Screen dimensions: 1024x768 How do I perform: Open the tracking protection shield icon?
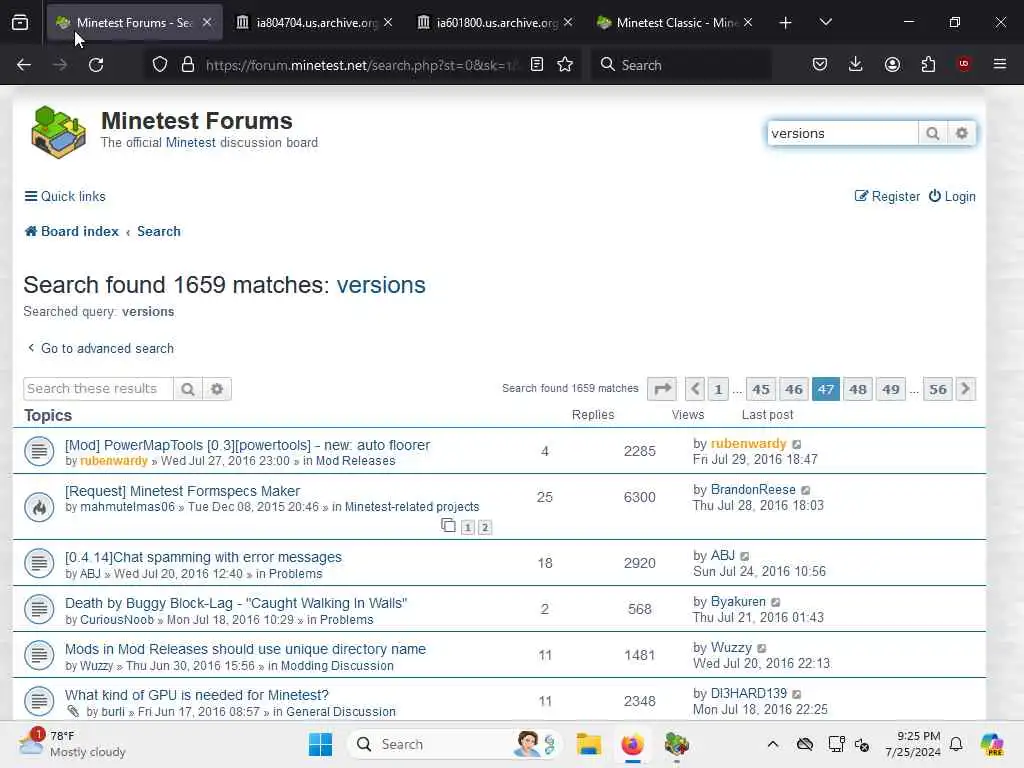(x=160, y=65)
